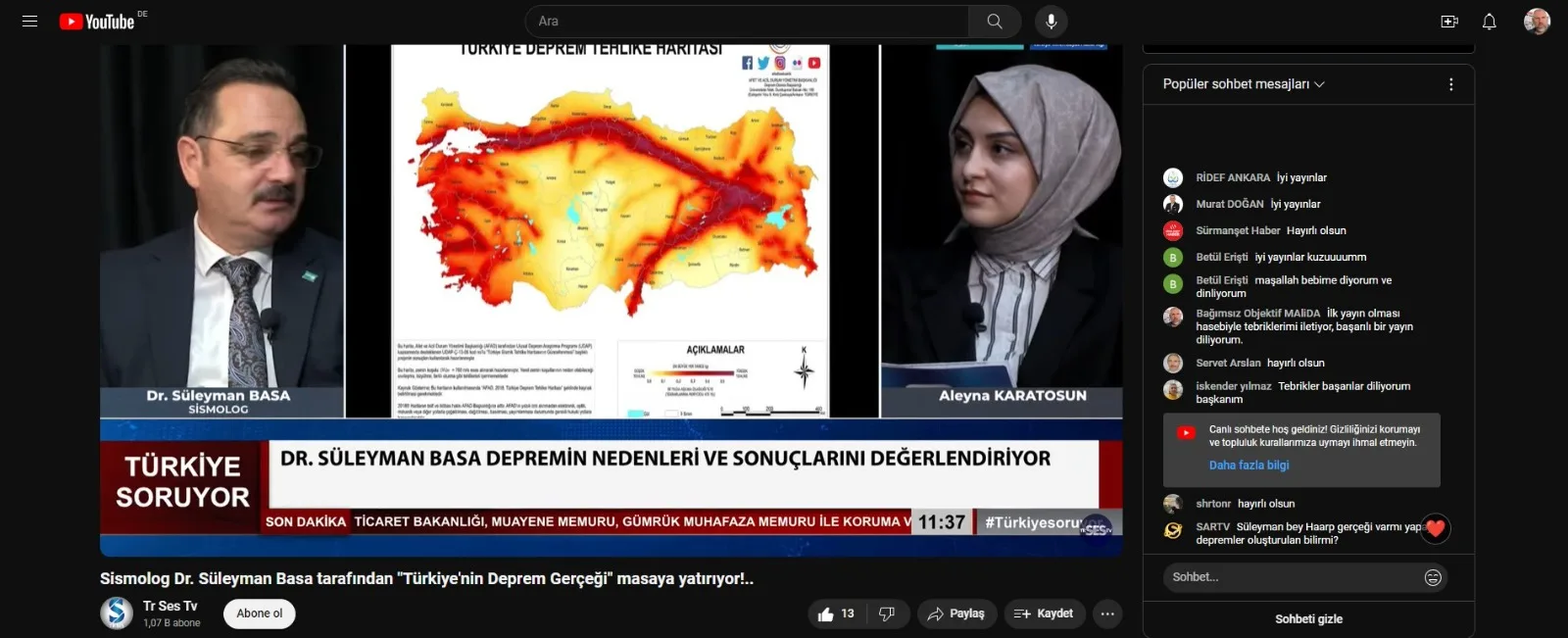The height and width of the screenshot is (638, 1568).
Task: Send a heart reaction in chat
Action: click(1435, 529)
